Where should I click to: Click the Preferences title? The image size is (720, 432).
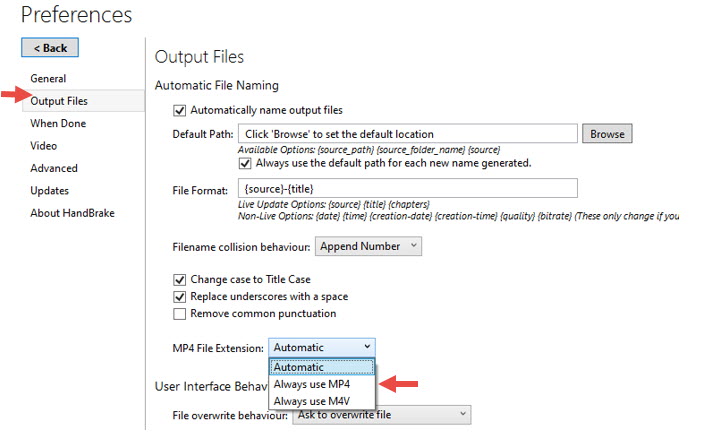point(77,15)
